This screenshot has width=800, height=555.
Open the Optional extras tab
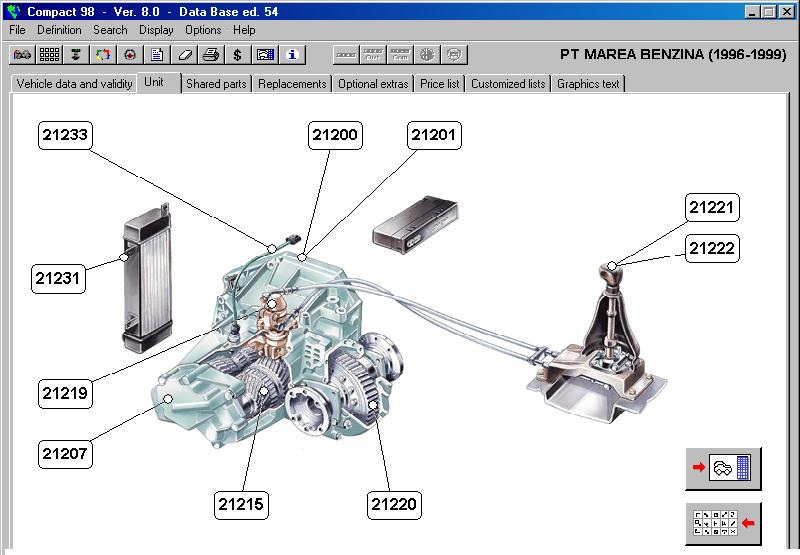tap(373, 84)
